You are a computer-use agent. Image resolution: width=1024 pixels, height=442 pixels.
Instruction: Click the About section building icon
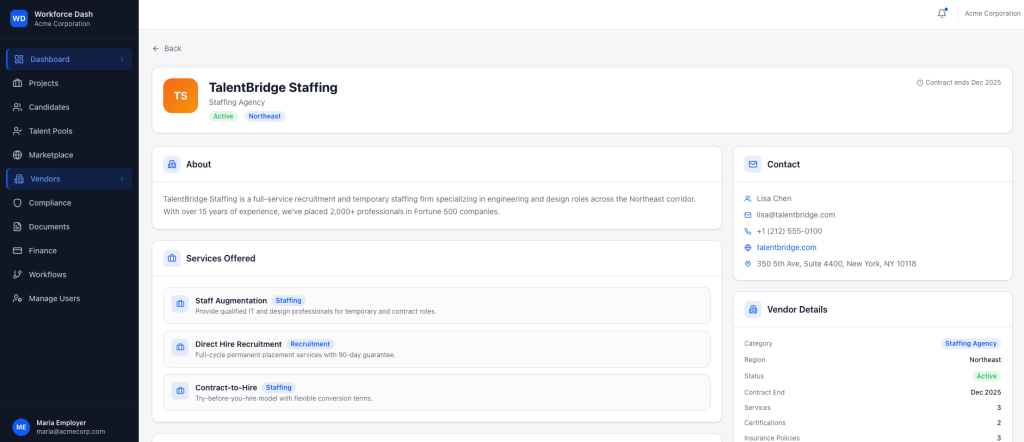pyautogui.click(x=172, y=164)
